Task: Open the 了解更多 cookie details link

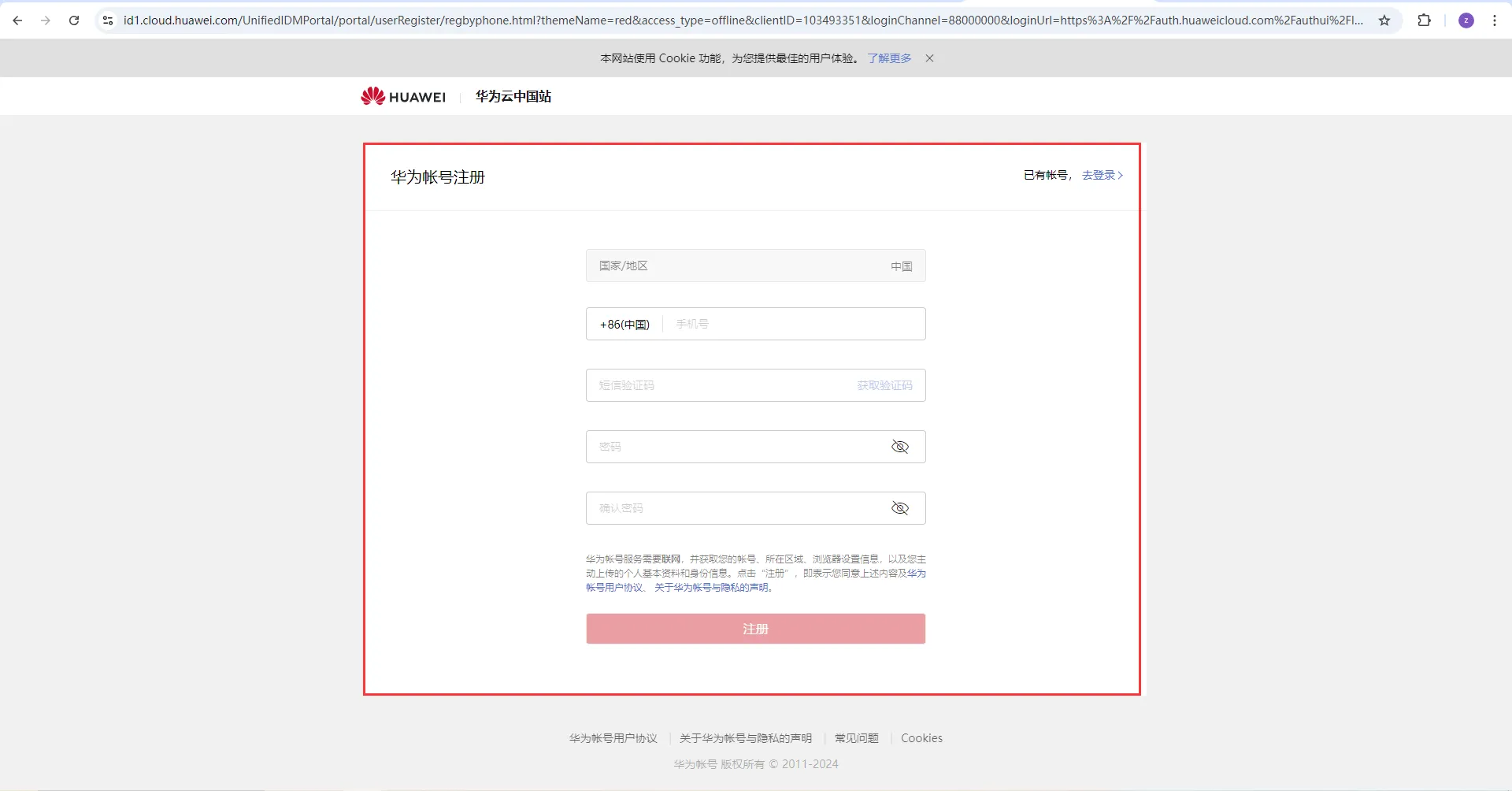Action: click(890, 58)
